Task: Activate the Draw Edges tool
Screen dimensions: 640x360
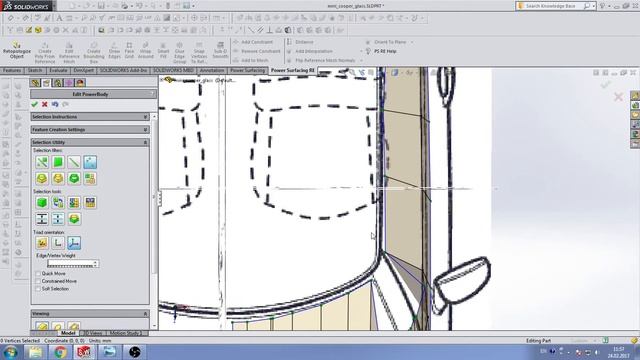Action: coord(114,51)
